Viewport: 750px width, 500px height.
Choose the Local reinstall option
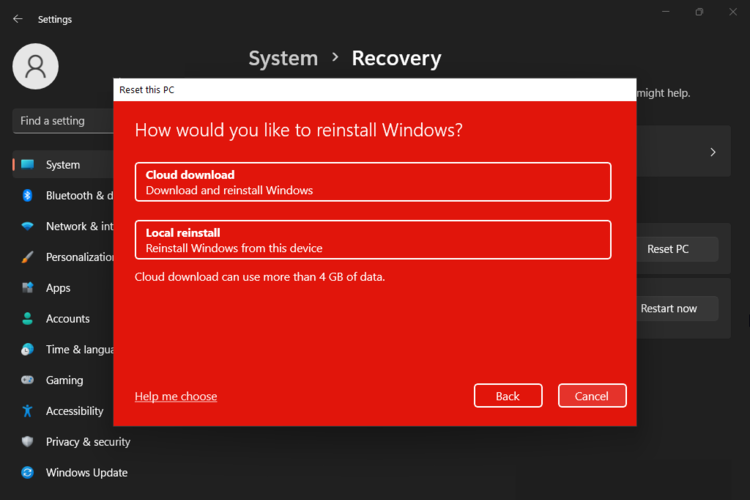[x=372, y=240]
